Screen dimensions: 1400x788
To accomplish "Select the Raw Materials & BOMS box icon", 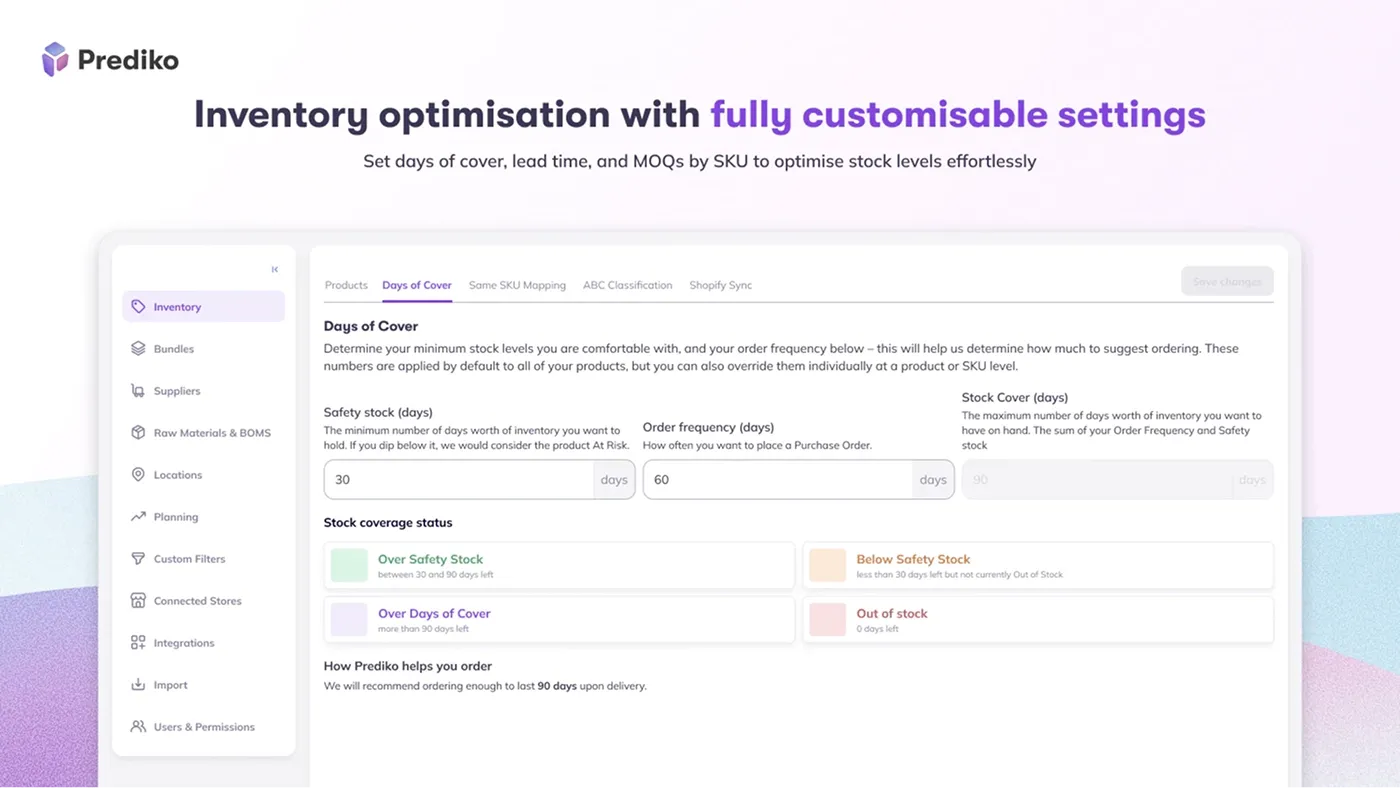I will pos(138,433).
